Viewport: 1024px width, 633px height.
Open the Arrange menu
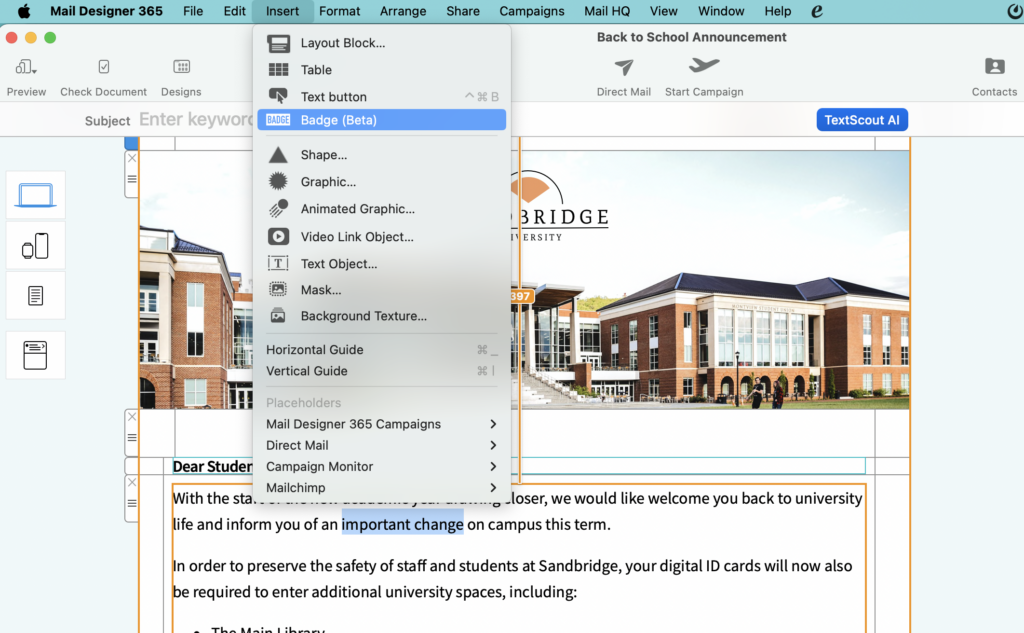[x=403, y=11]
